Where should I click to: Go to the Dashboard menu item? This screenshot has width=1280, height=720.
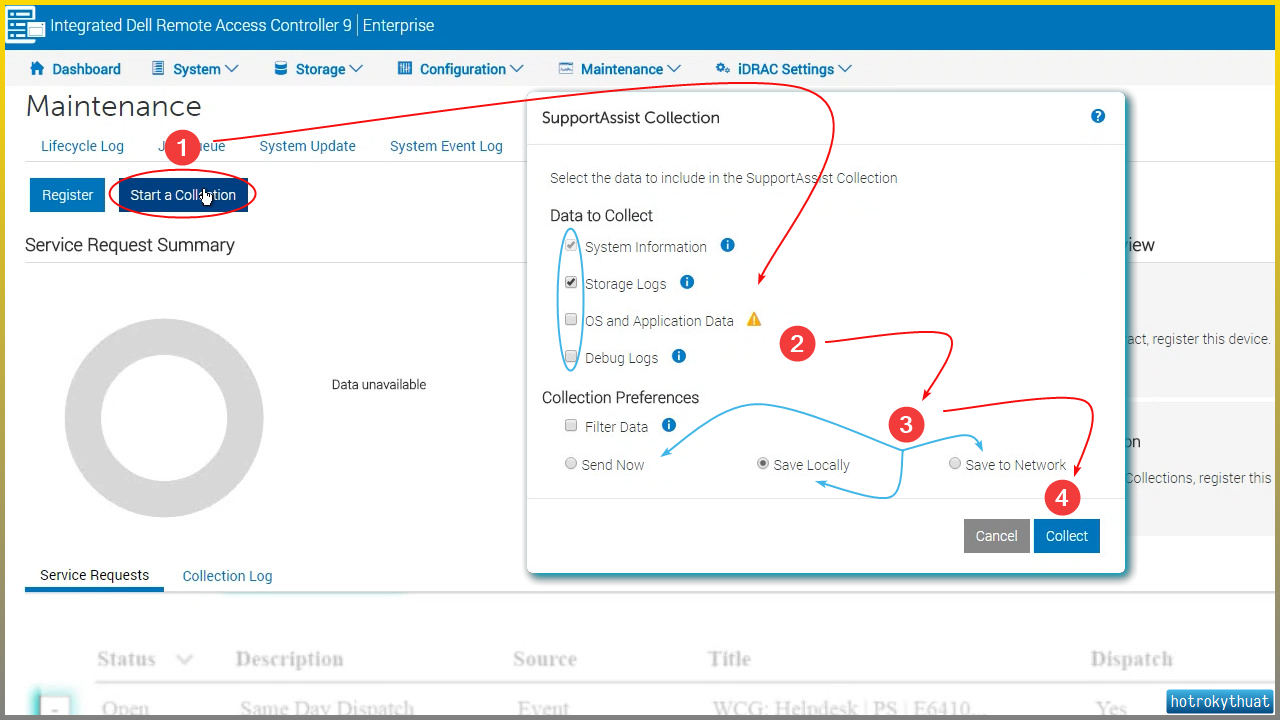76,69
